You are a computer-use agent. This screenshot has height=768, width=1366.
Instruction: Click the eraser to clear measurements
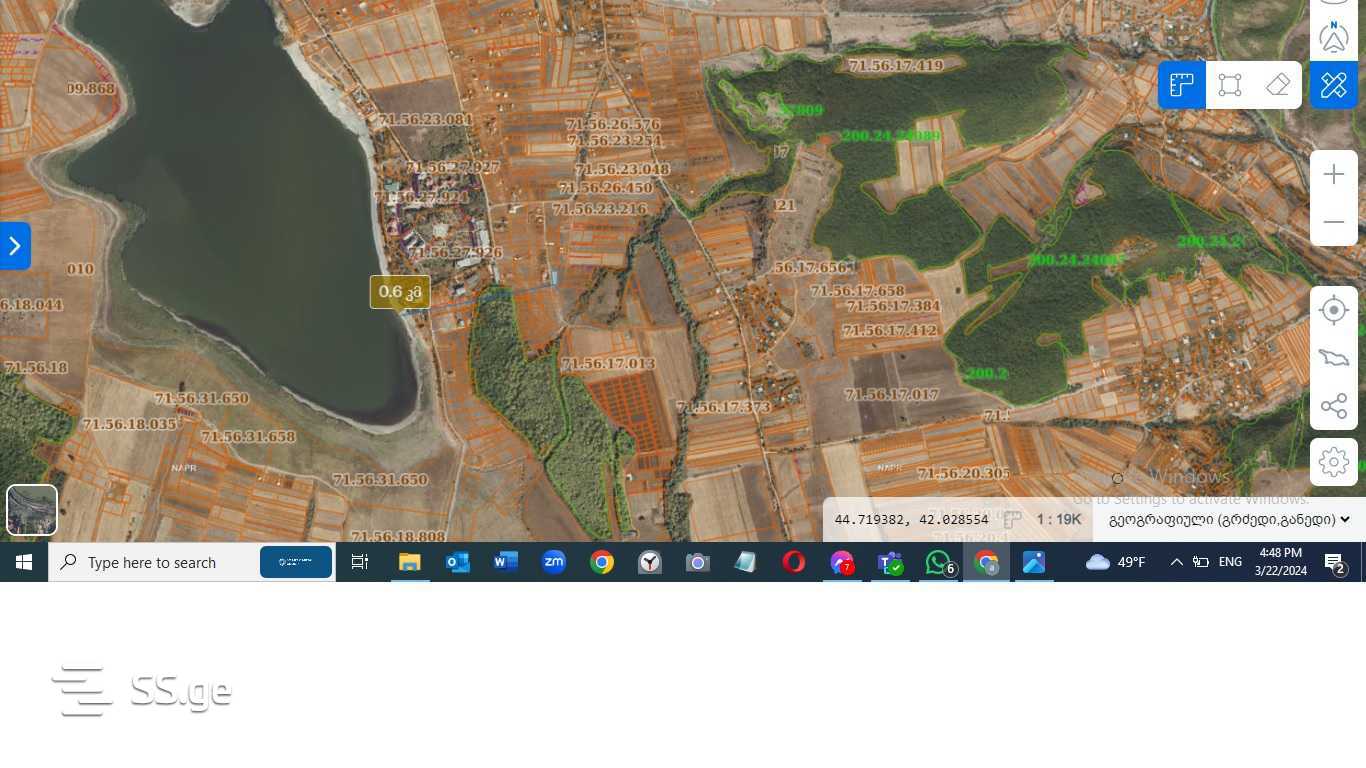[x=1278, y=85]
